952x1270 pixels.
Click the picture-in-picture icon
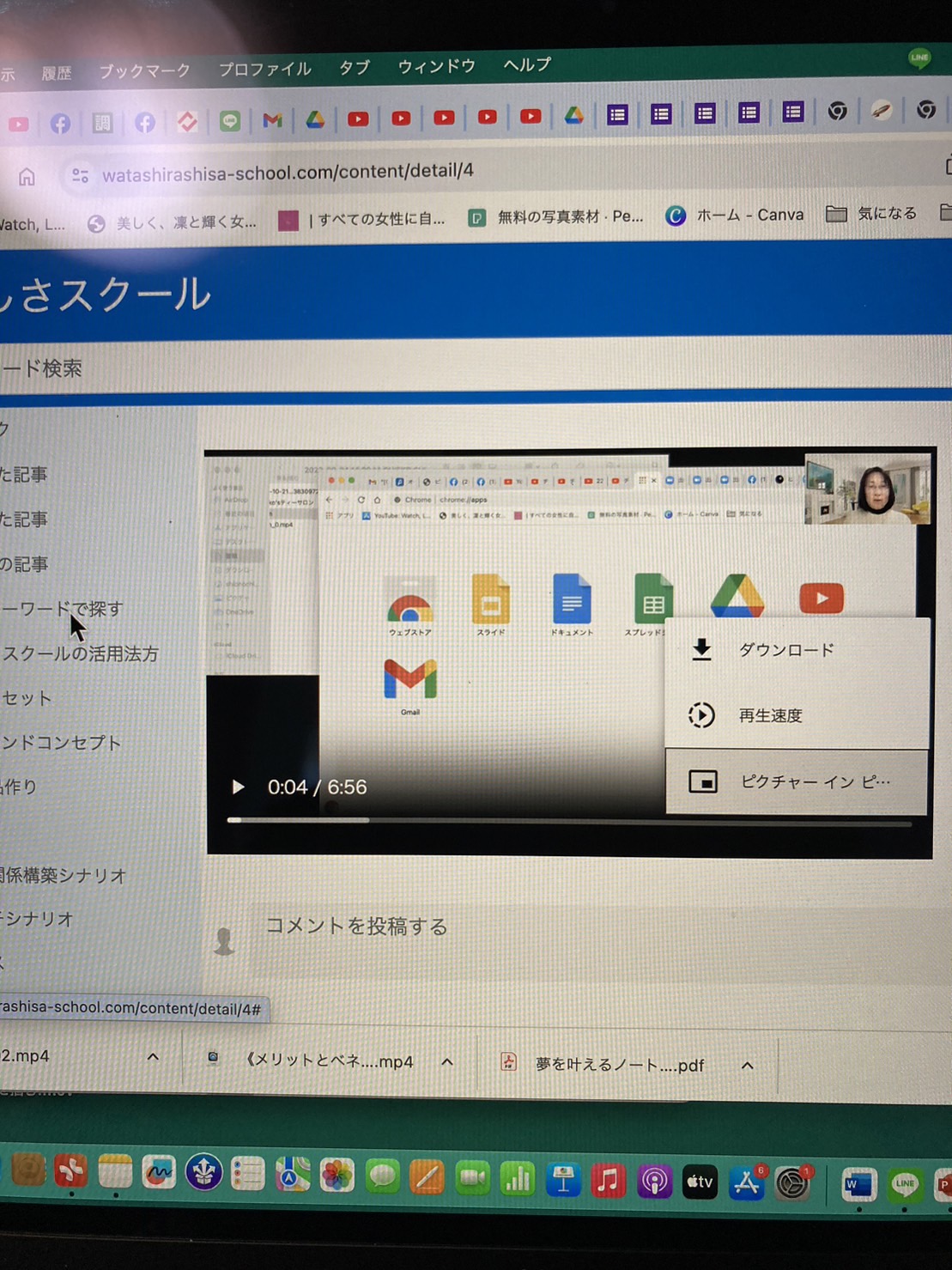coord(703,781)
